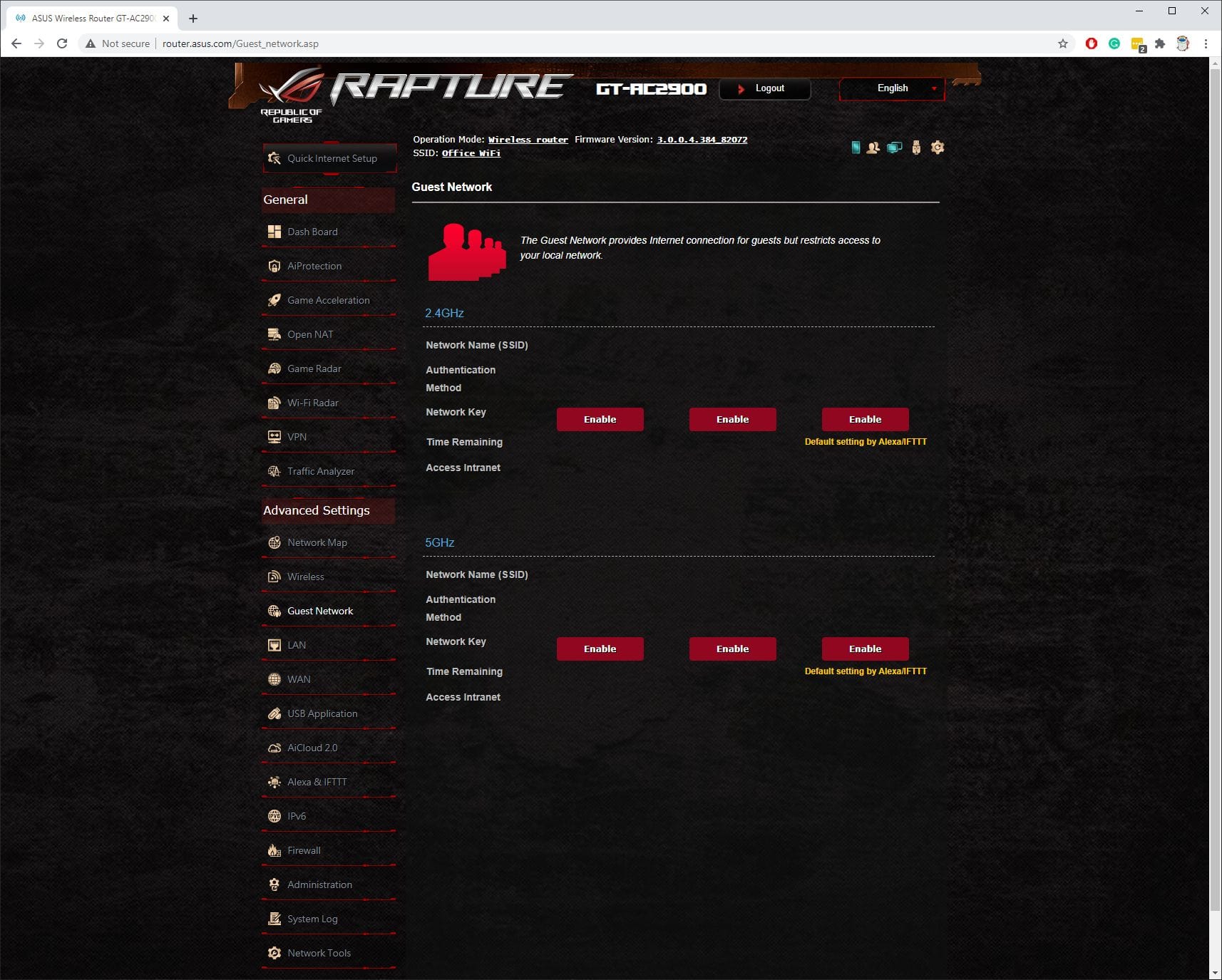Click the Network Map globe icon
Viewport: 1222px width, 980px height.
pos(274,542)
